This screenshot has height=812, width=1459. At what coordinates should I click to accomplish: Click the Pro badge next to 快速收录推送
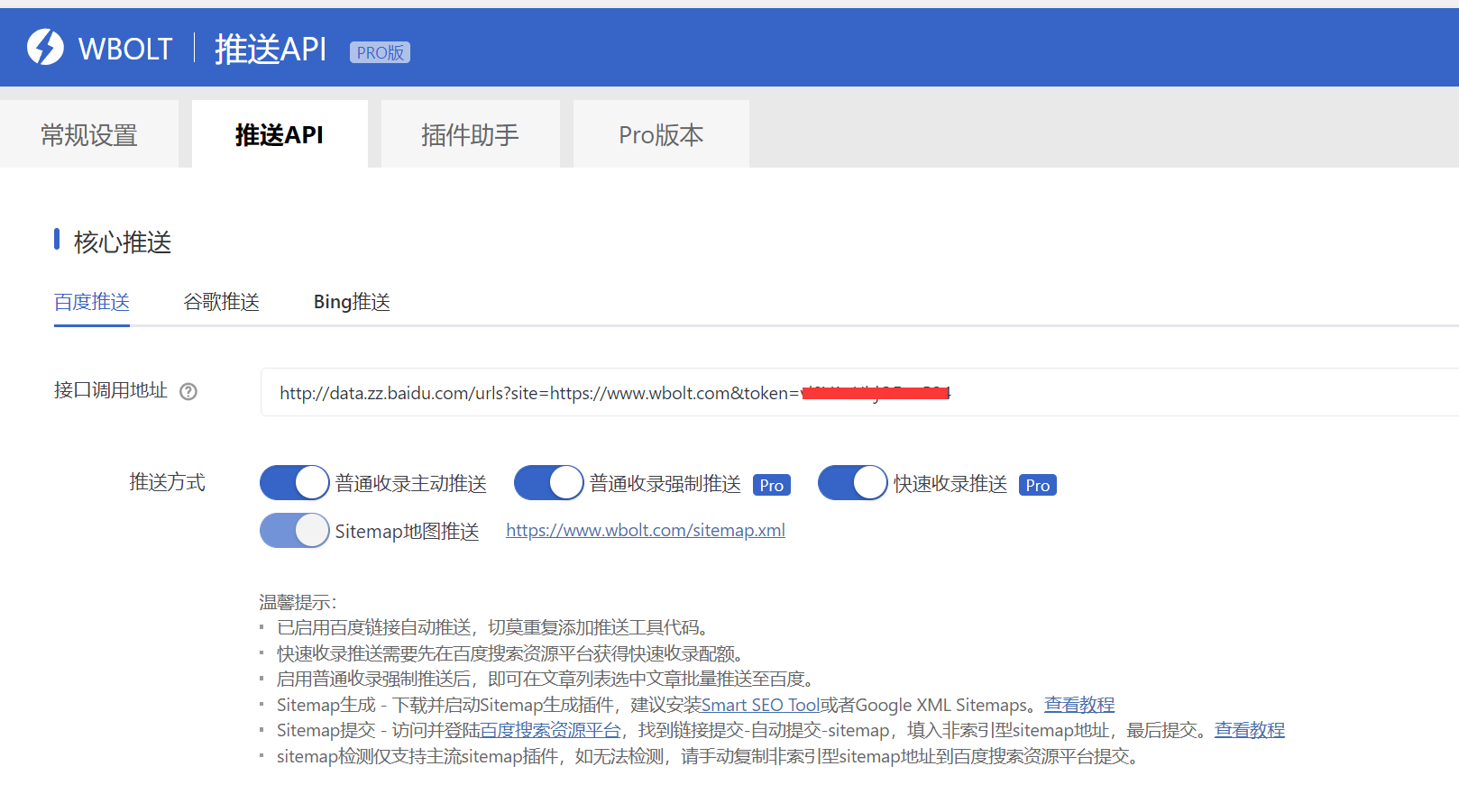pos(1037,485)
